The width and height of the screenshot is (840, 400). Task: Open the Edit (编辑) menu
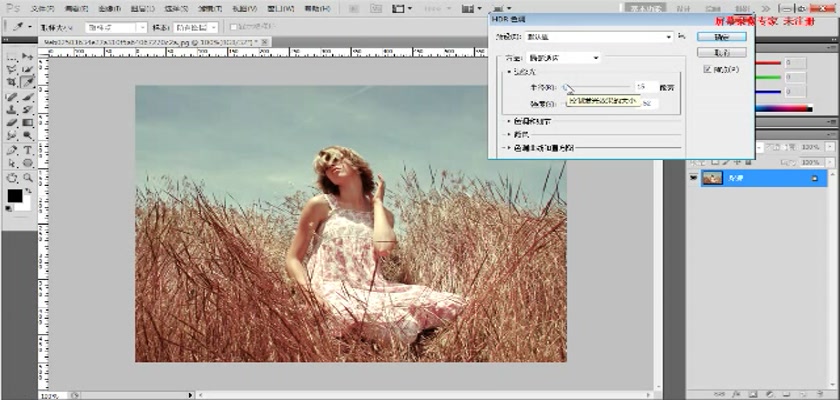(x=76, y=9)
